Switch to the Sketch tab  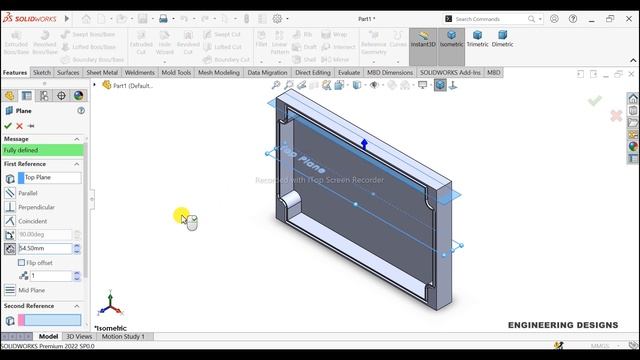tap(42, 72)
